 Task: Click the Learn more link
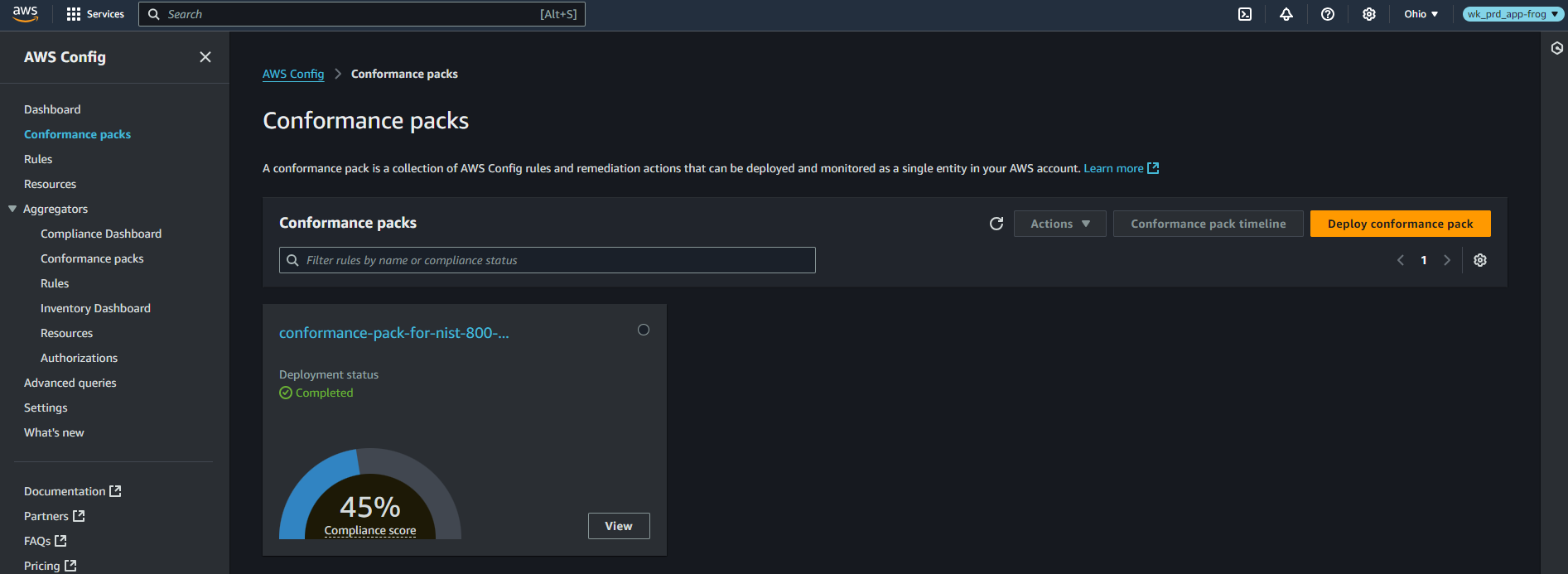point(1113,168)
